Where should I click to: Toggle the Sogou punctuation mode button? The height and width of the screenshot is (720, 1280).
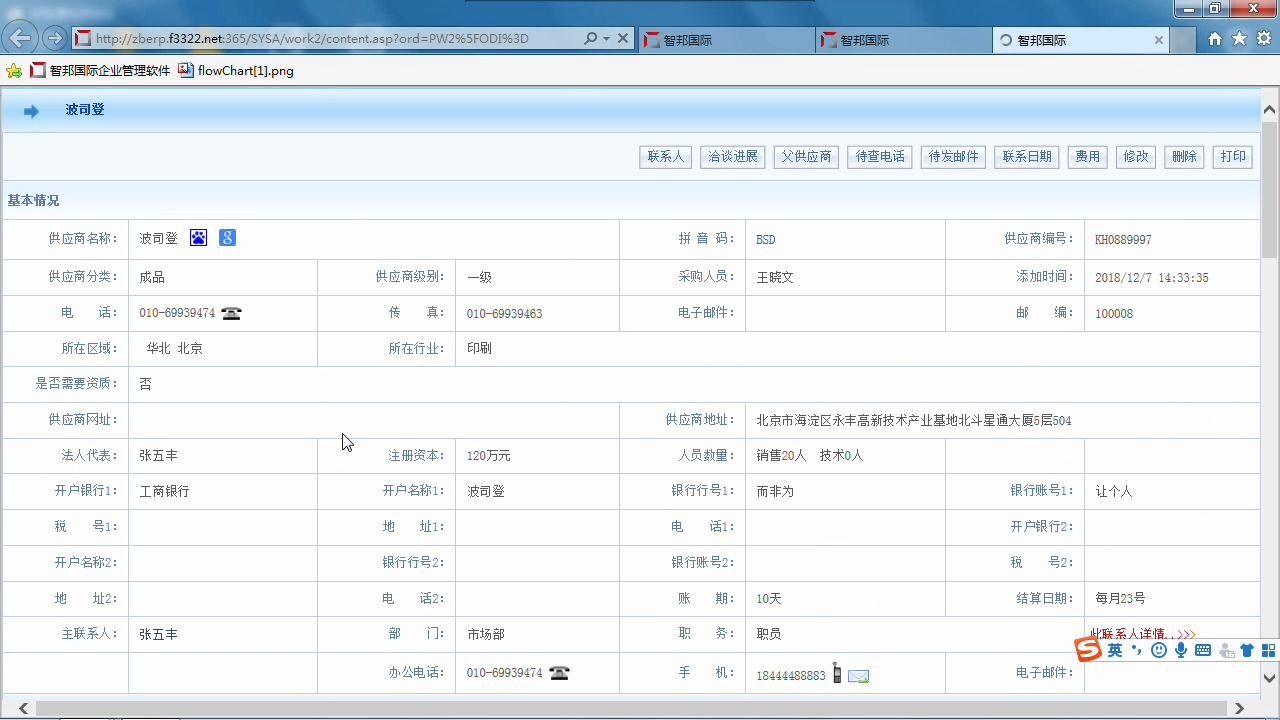1137,650
